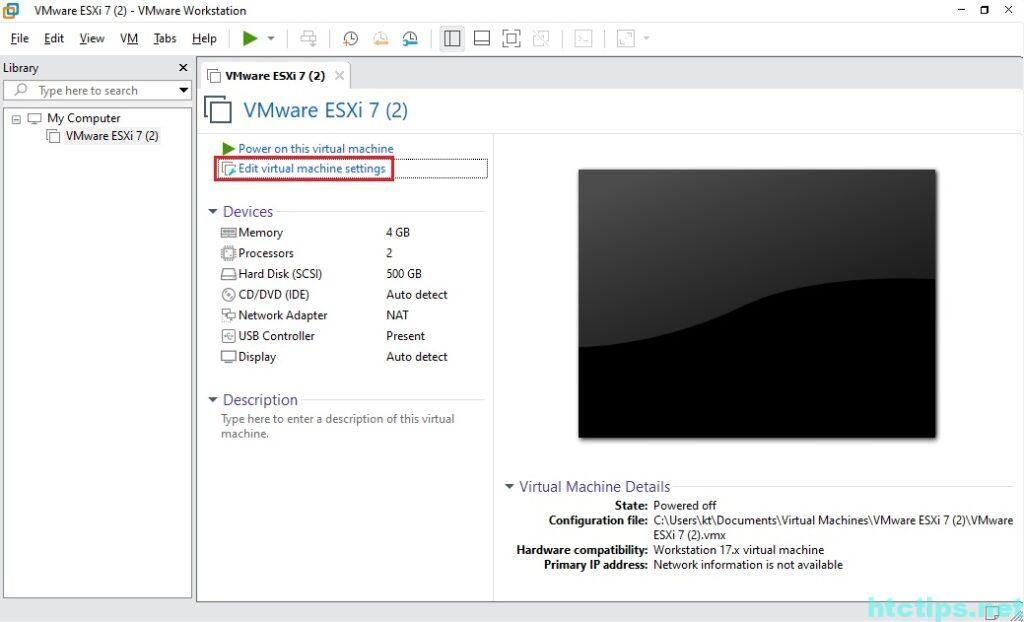Select VMware ESXi 7 (2) in Library tree
This screenshot has width=1024, height=622.
pos(112,136)
